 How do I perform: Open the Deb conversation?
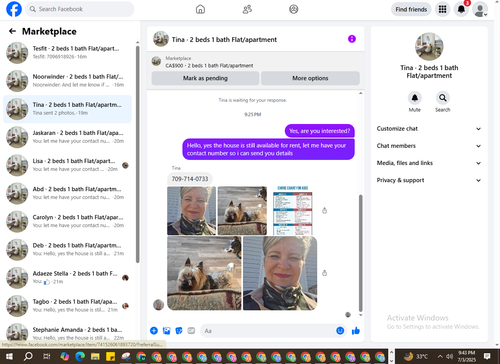[68, 249]
